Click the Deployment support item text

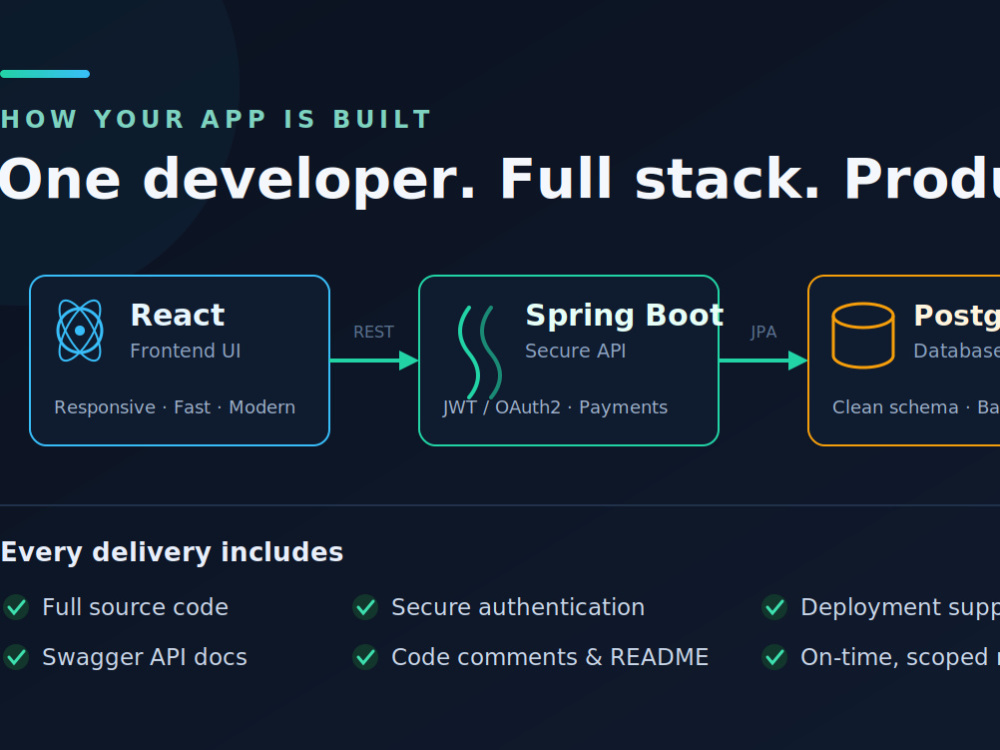click(x=900, y=608)
